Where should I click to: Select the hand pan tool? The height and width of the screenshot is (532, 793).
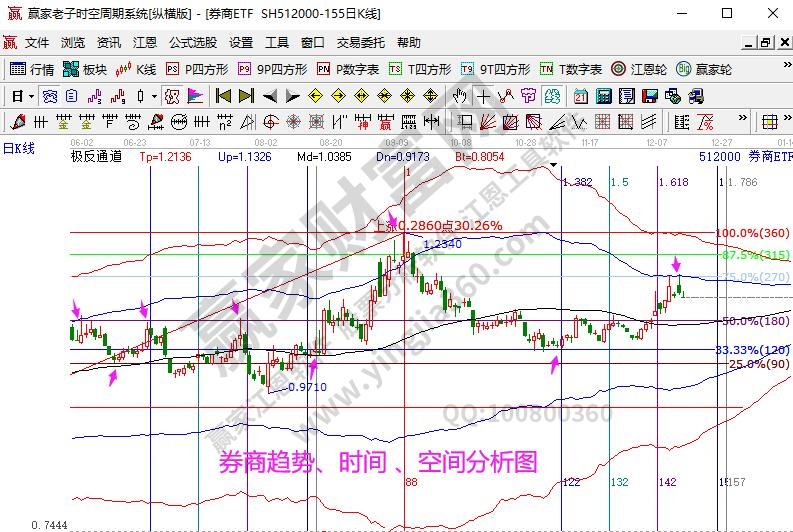pos(459,96)
